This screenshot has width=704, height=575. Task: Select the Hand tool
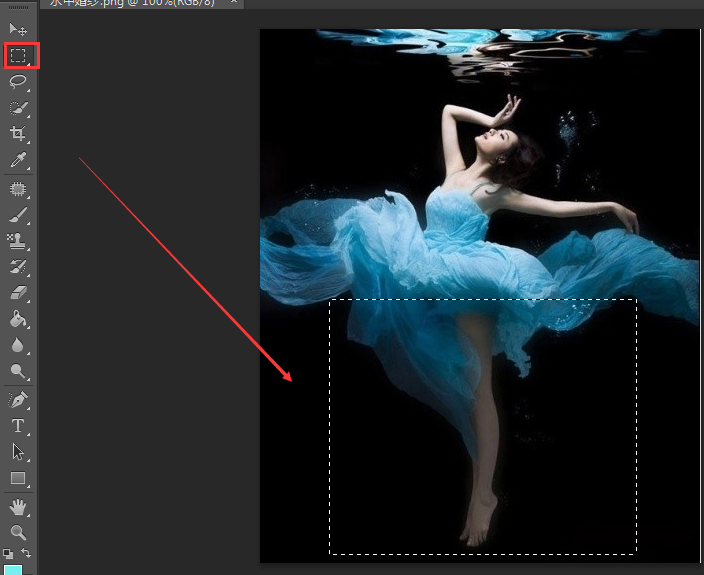pos(18,507)
